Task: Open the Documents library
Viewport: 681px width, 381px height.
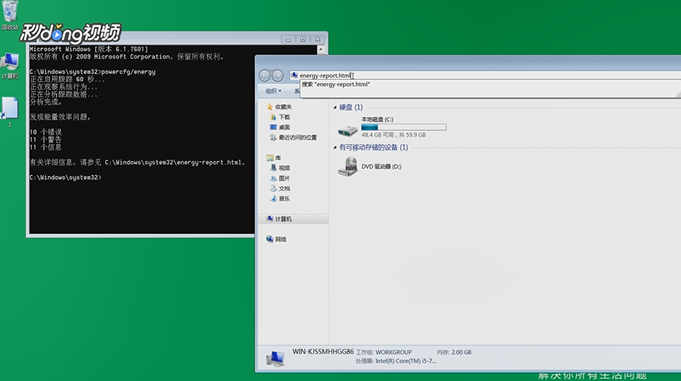Action: 280,189
